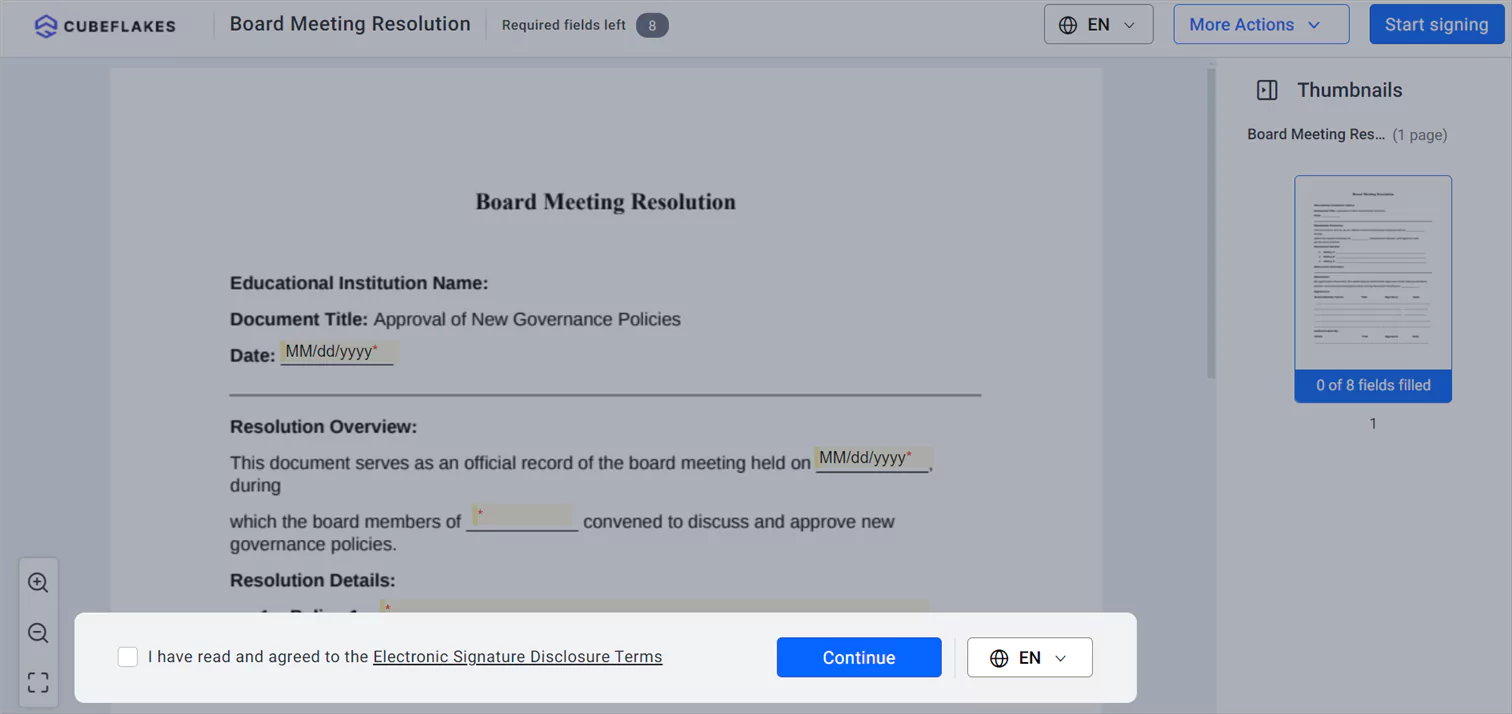Zoom in on the document

pyautogui.click(x=38, y=583)
